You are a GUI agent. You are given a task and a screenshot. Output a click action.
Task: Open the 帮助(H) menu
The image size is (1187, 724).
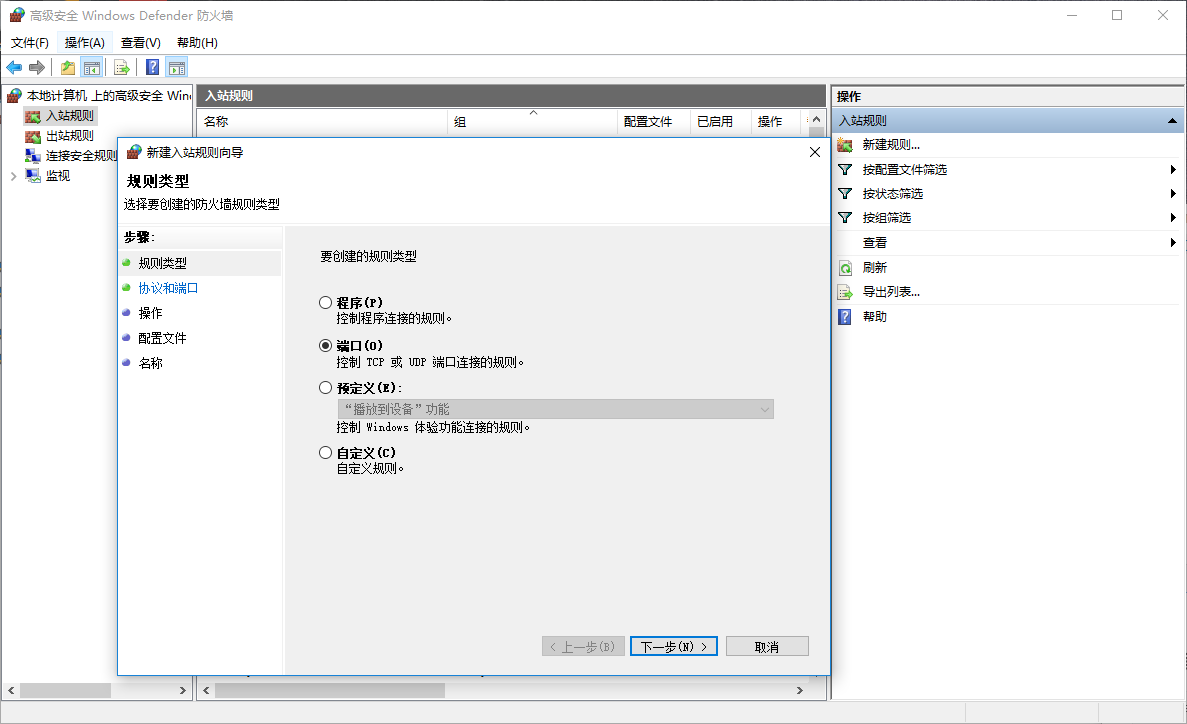point(198,43)
